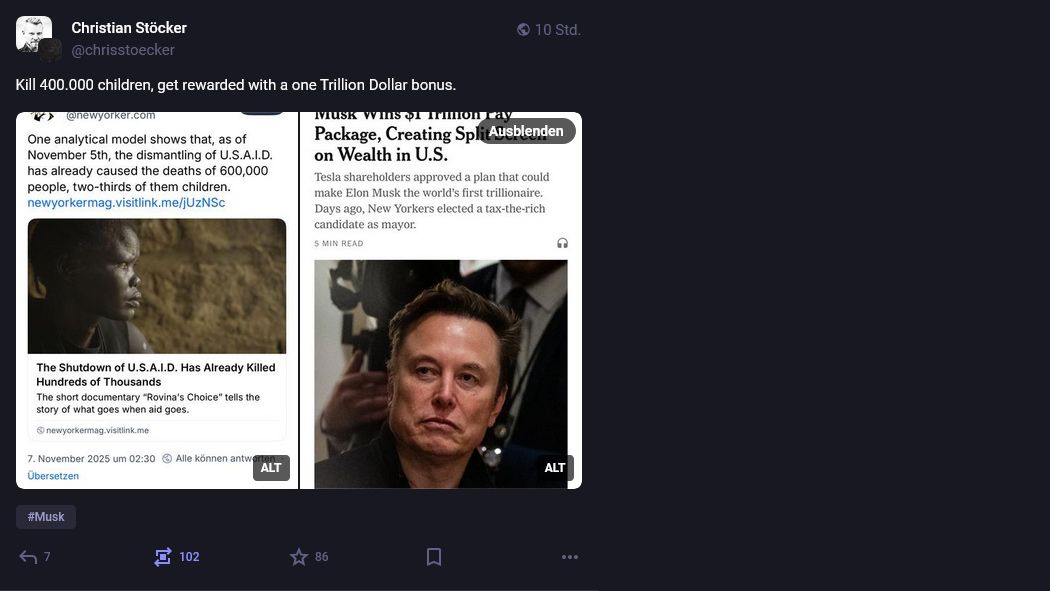The image size is (1050, 591).
Task: Open Christian Stöcker's profile avatar
Action: coord(33,33)
